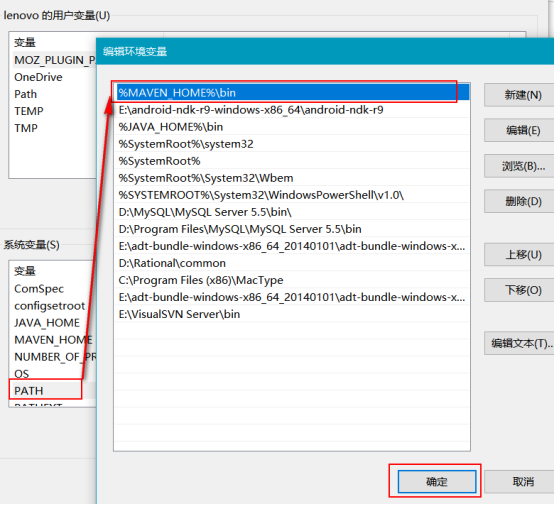Select the android-ndk-r9 path entry
The image size is (554, 505).
tap(292, 110)
